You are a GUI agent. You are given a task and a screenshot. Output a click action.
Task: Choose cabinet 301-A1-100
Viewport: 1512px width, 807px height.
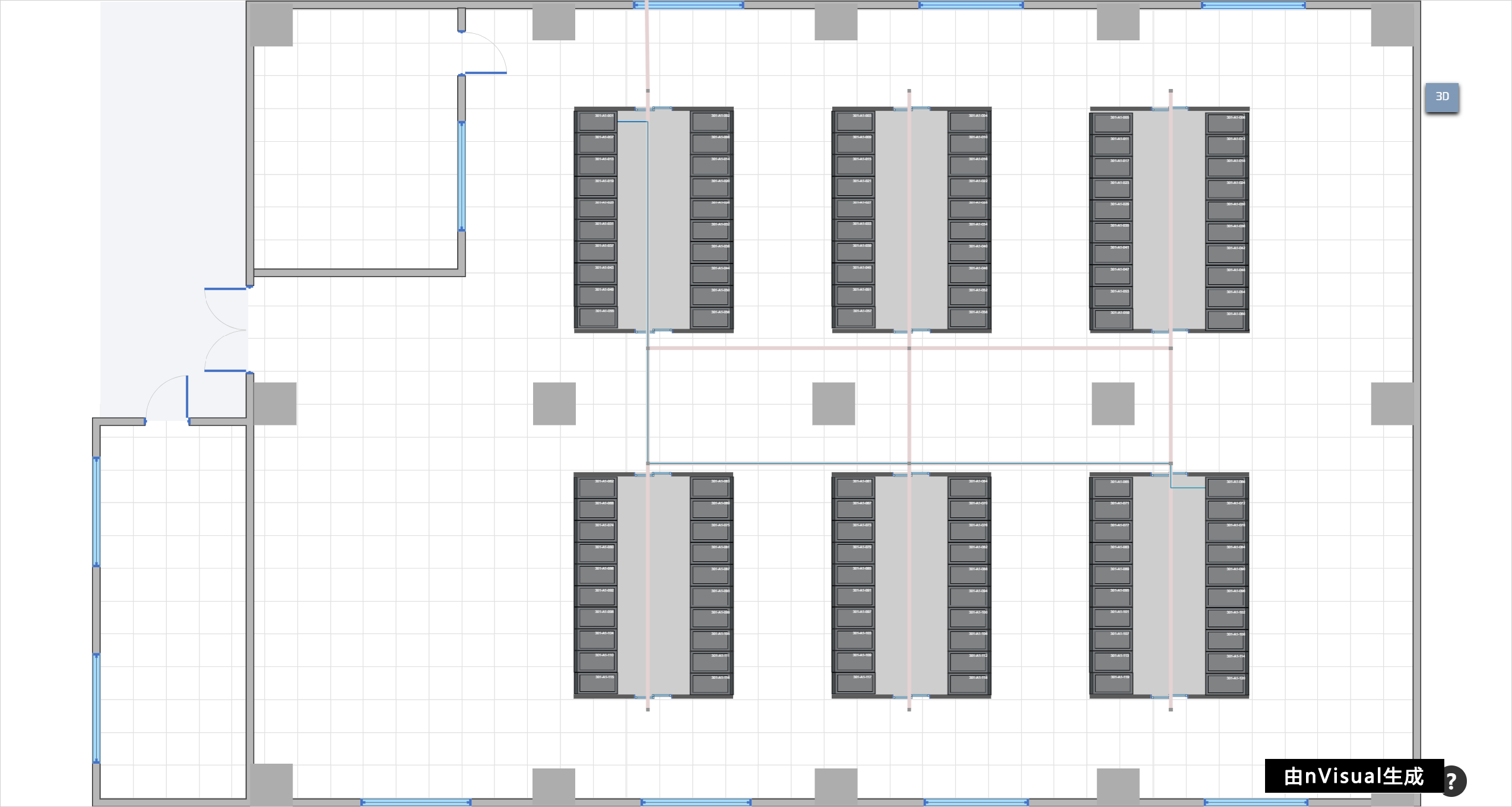pos(968,618)
